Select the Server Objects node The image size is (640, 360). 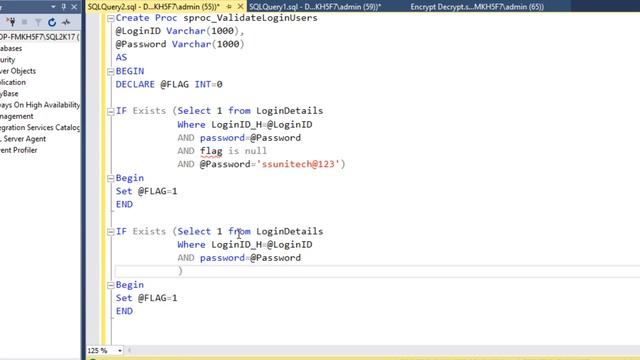click(x=18, y=71)
